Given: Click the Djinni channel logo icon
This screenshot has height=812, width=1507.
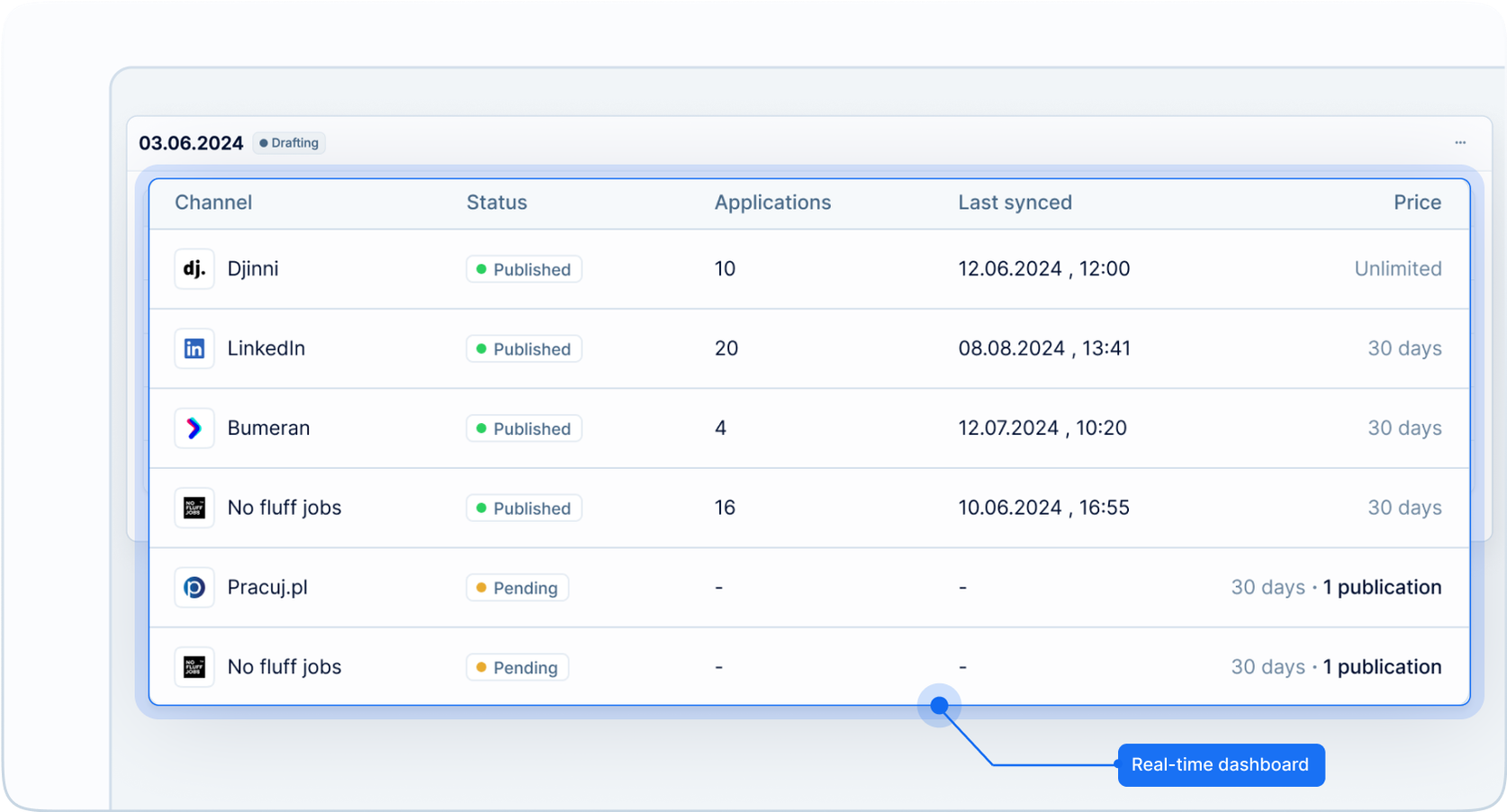Looking at the screenshot, I should (194, 269).
